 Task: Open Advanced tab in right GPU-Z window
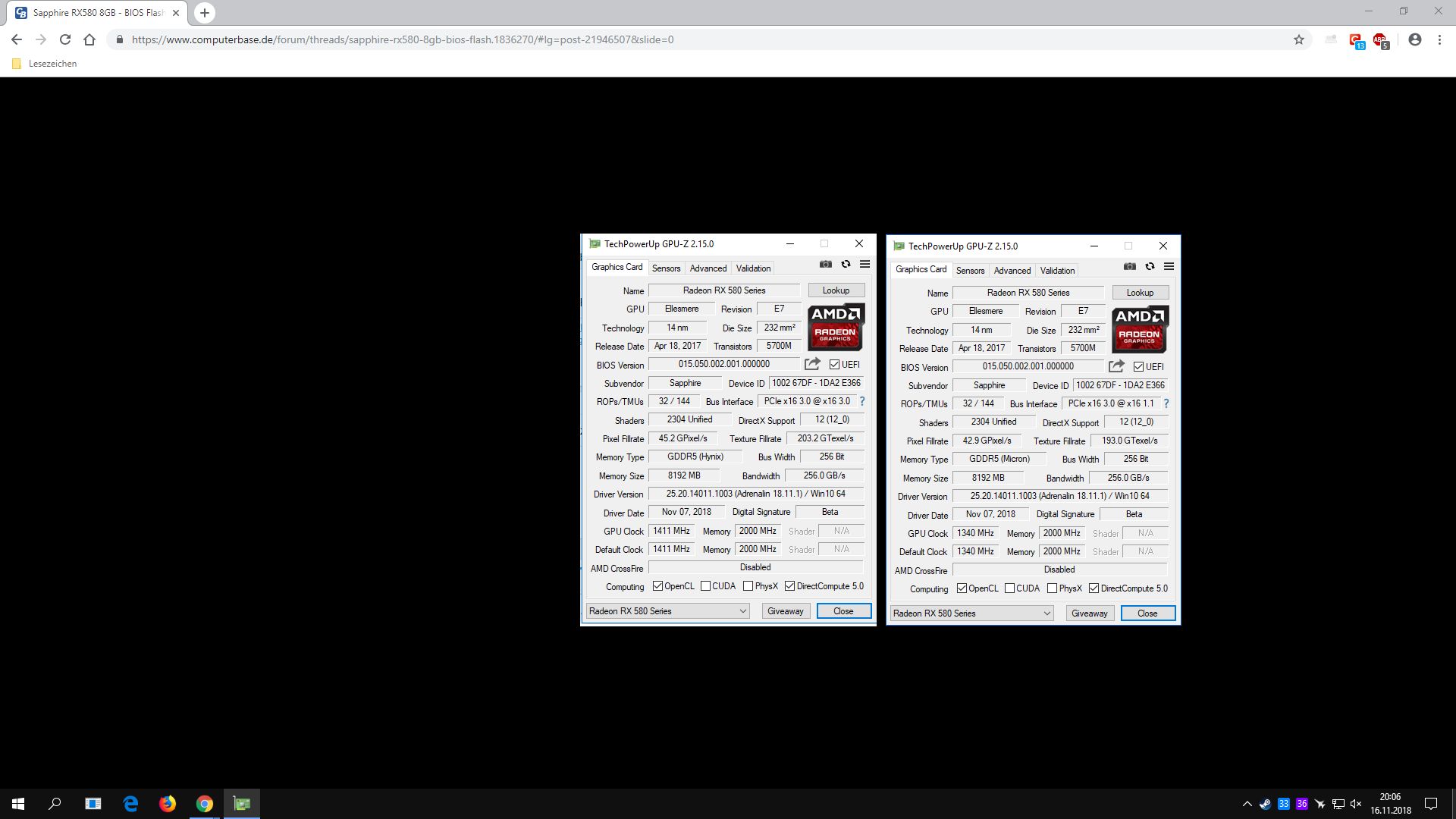pos(1012,271)
